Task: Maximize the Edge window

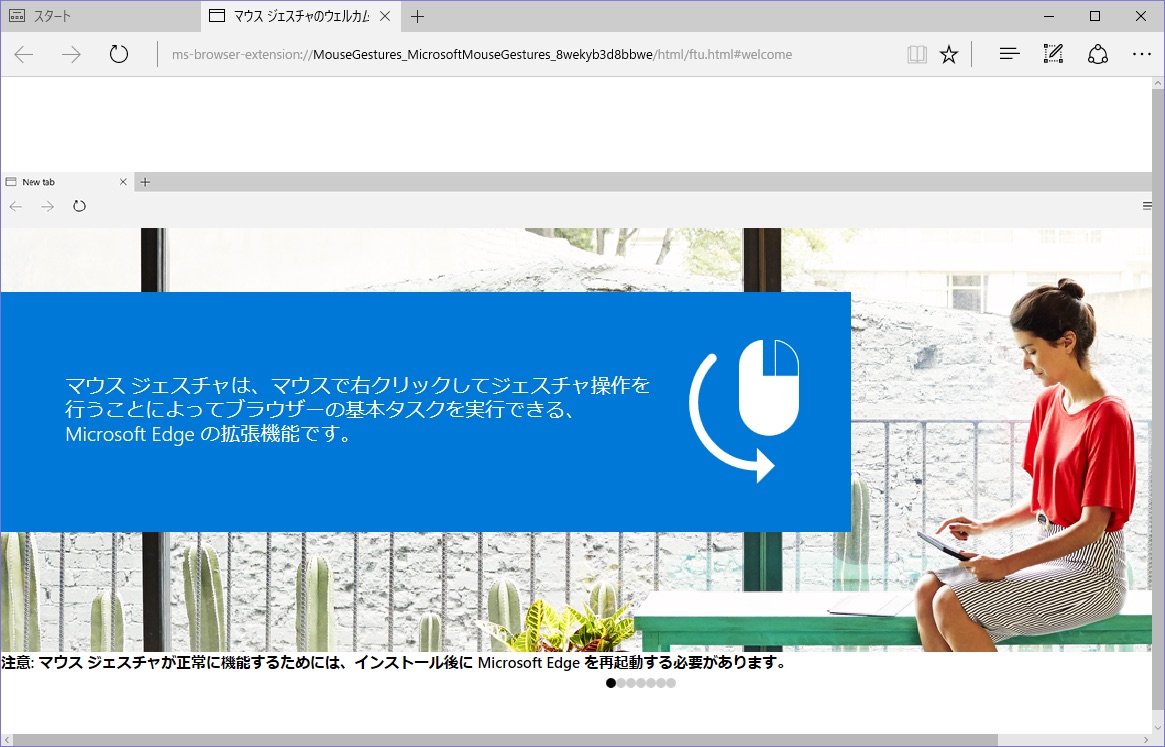Action: click(x=1094, y=16)
